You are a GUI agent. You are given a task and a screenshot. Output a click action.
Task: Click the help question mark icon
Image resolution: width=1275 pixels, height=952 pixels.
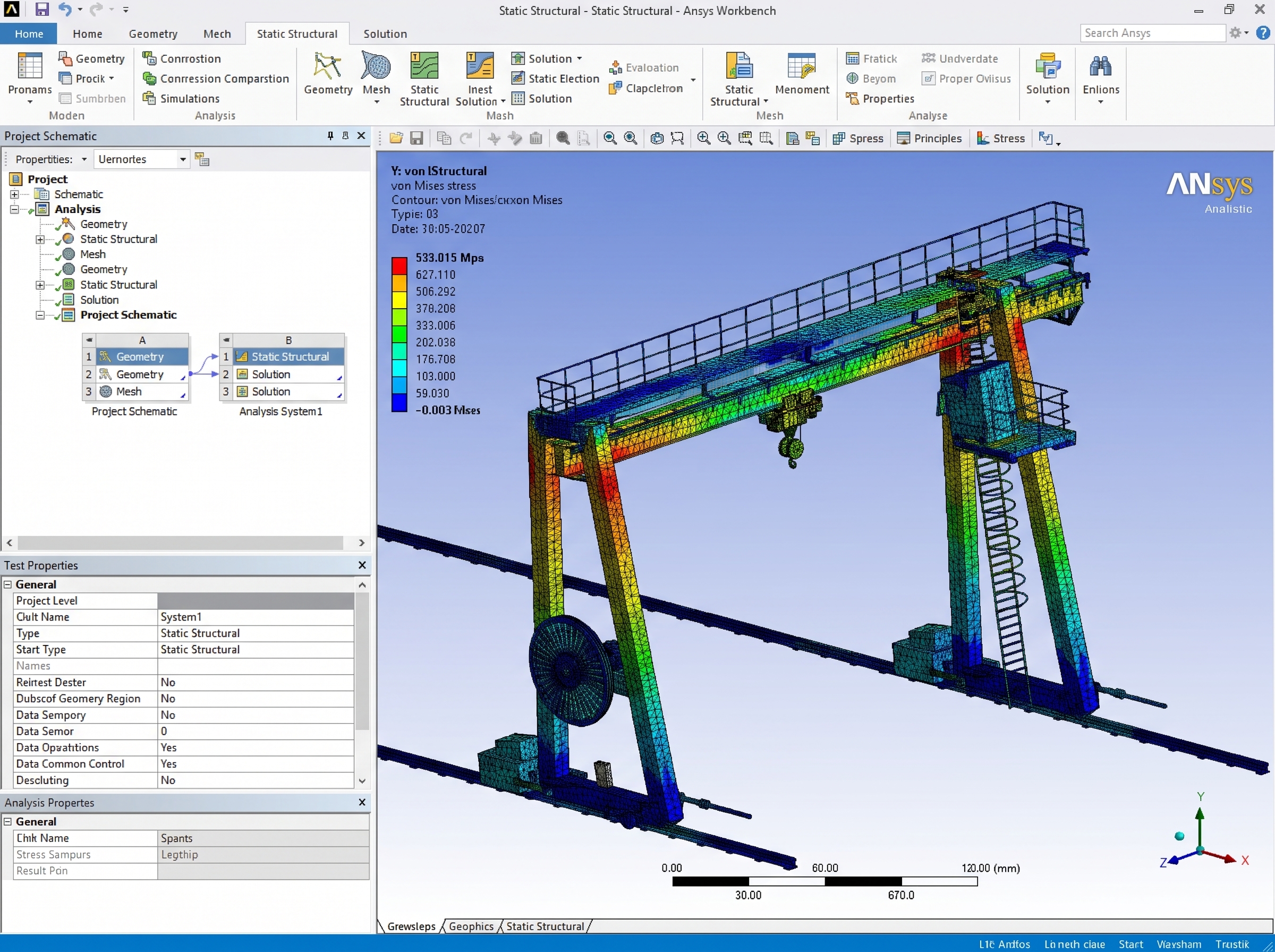pyautogui.click(x=1263, y=33)
